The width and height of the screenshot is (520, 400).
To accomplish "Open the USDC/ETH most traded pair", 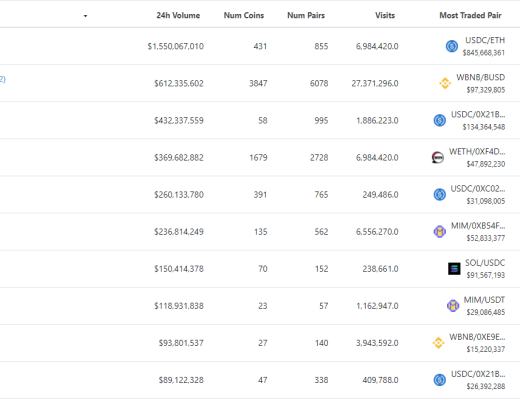I will tap(485, 40).
